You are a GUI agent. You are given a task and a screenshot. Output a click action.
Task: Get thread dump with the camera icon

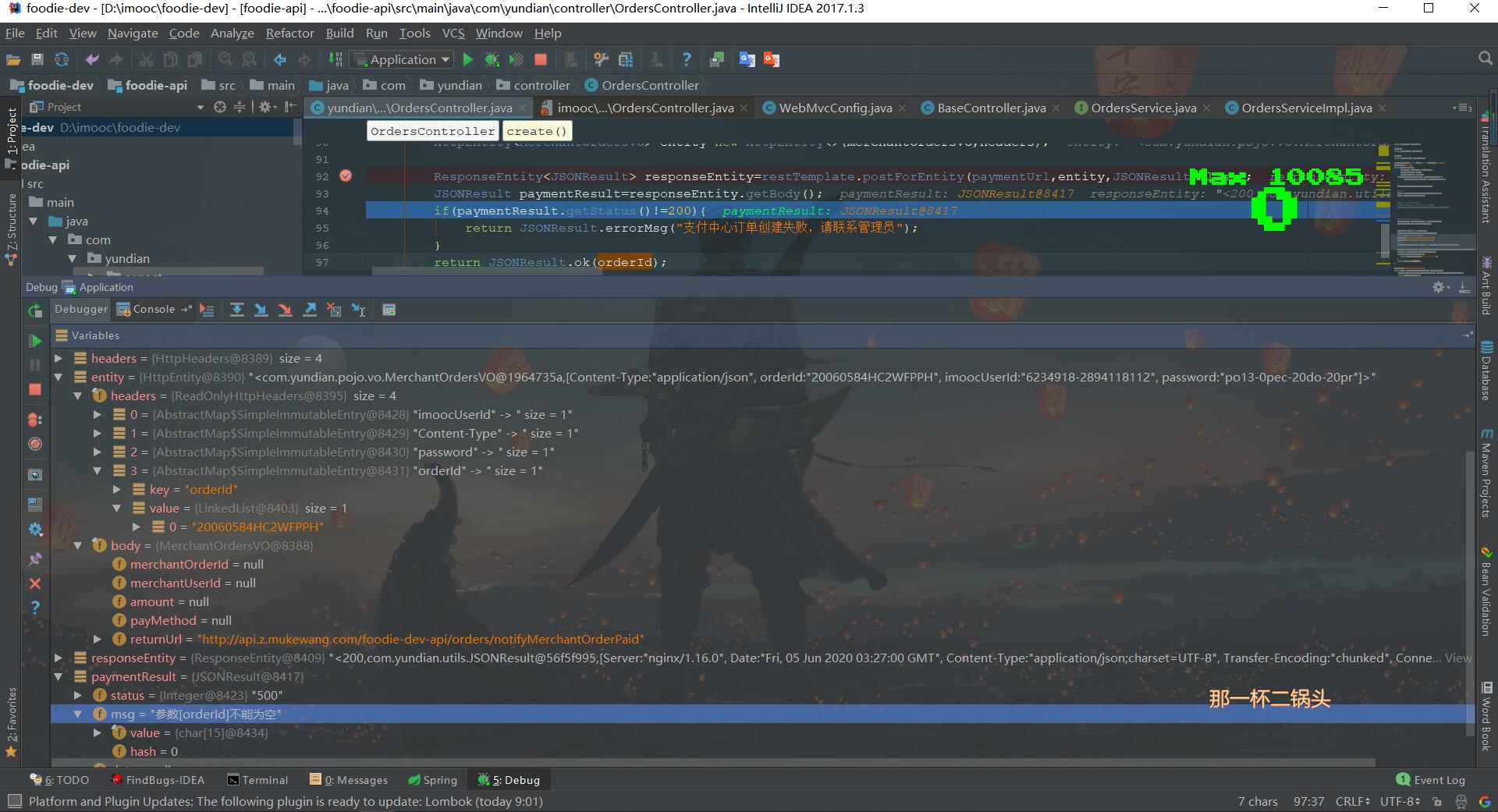(35, 474)
